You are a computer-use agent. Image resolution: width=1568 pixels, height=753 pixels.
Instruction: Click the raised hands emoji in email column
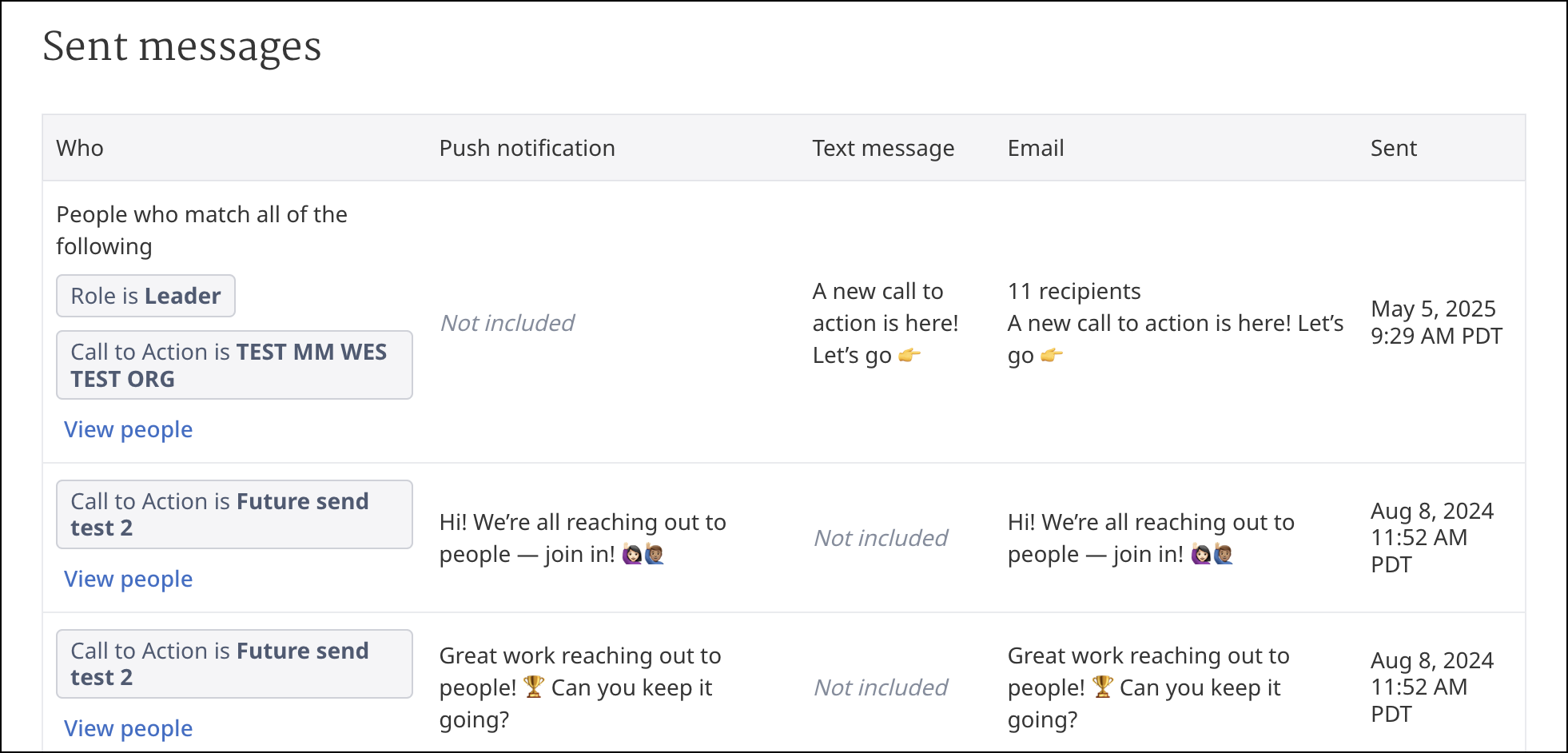click(1212, 554)
